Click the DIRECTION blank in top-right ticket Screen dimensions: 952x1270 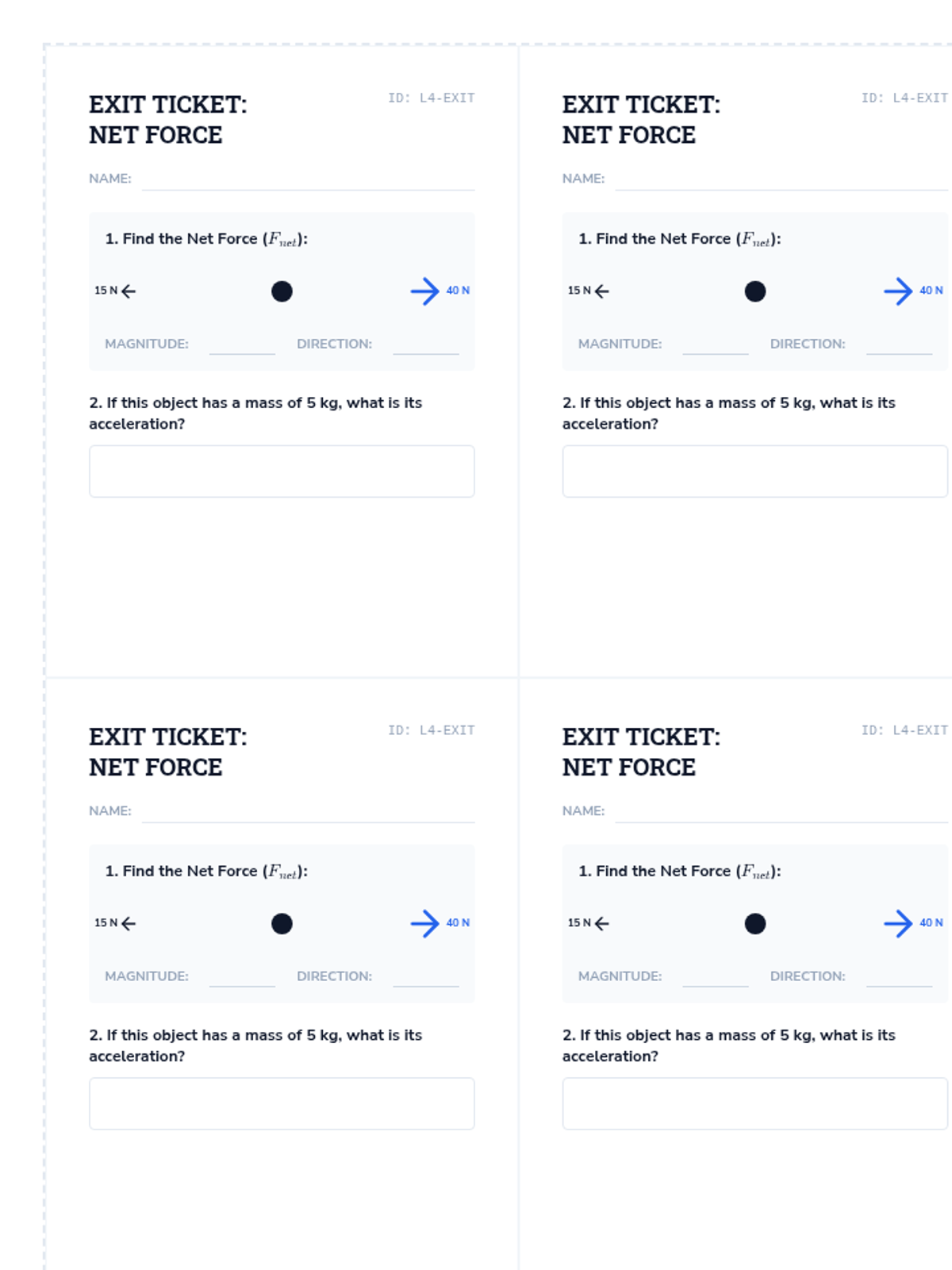[899, 345]
